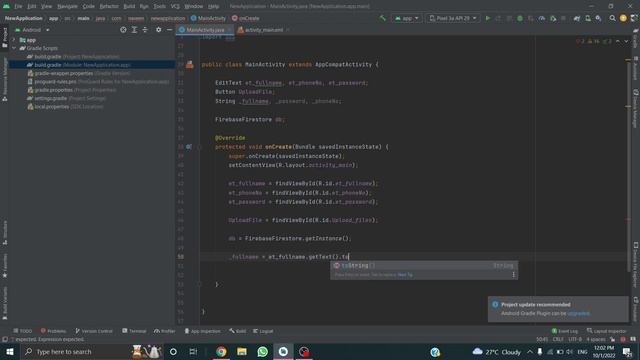The height and width of the screenshot is (360, 640).
Task: Click the Sync Project with Gradle Files icon
Action: [577, 18]
